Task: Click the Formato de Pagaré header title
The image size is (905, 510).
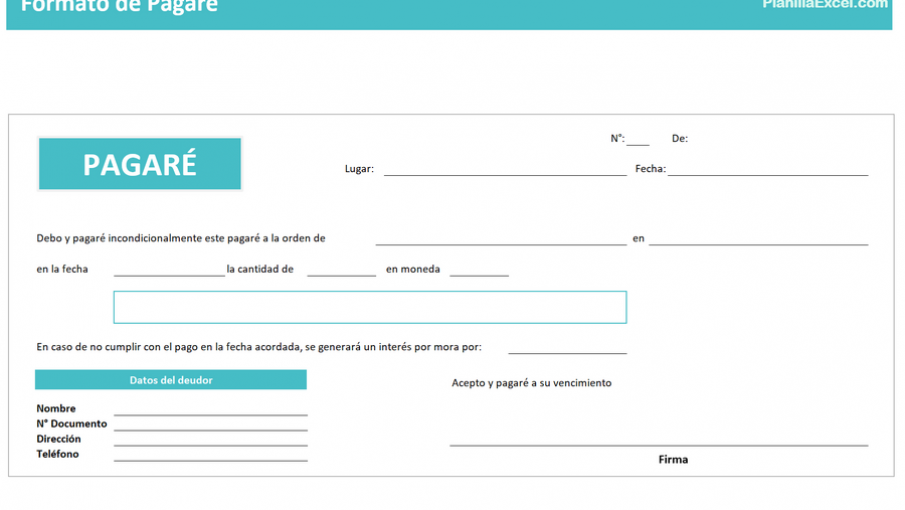Action: [x=119, y=7]
